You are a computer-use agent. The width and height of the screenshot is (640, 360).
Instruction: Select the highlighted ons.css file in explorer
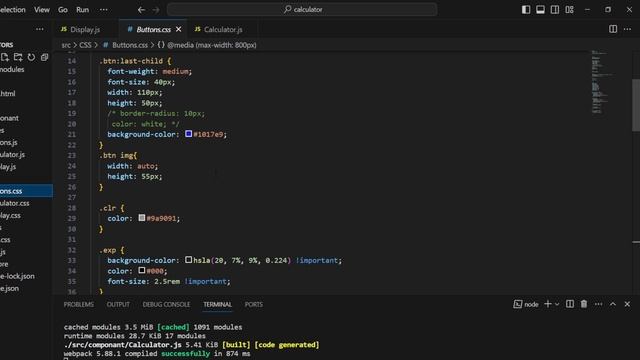pyautogui.click(x=26, y=191)
